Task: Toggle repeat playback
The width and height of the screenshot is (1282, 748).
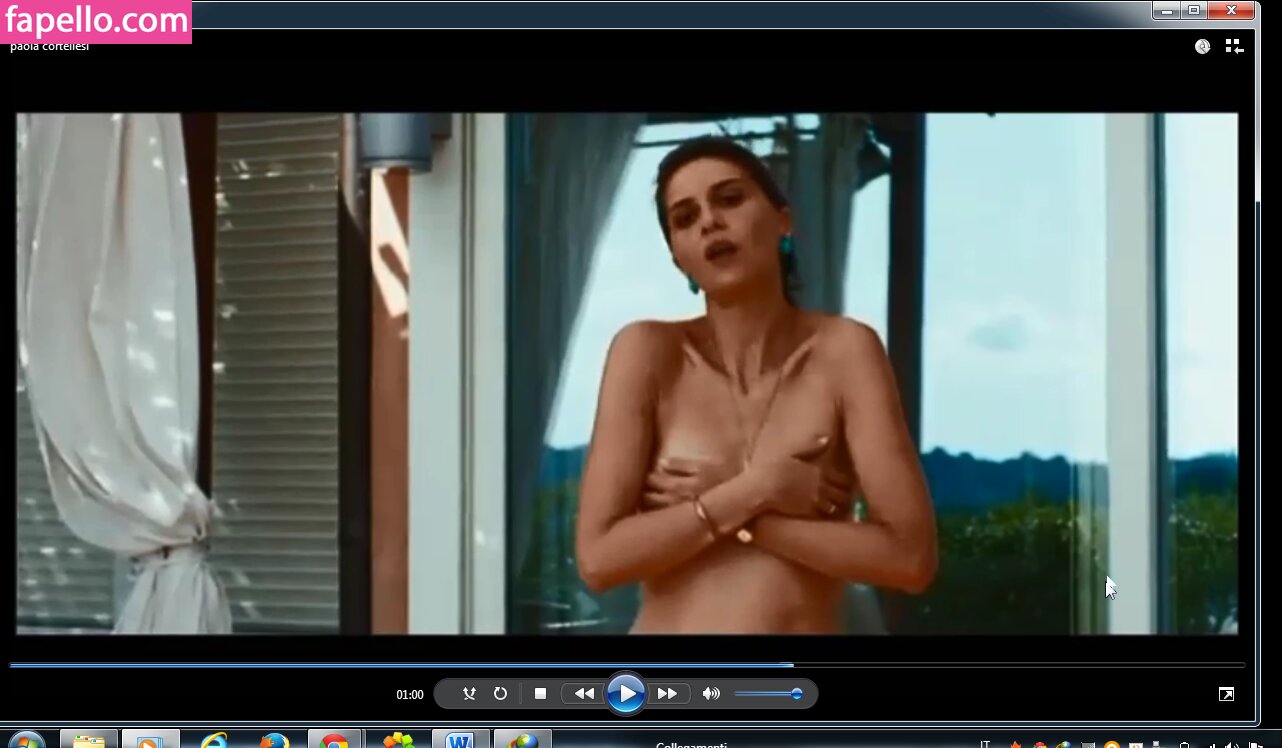Action: click(x=500, y=693)
